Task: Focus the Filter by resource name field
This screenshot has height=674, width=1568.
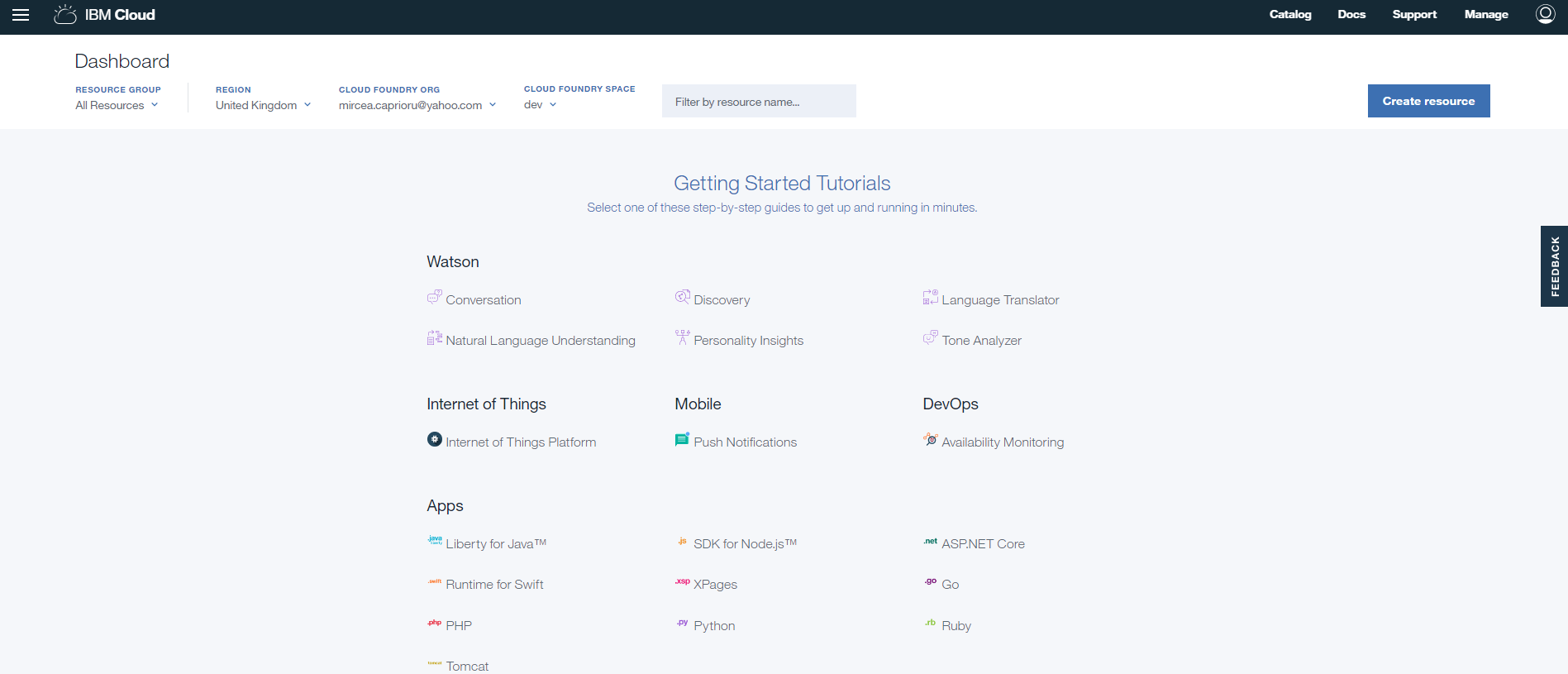Action: point(759,101)
